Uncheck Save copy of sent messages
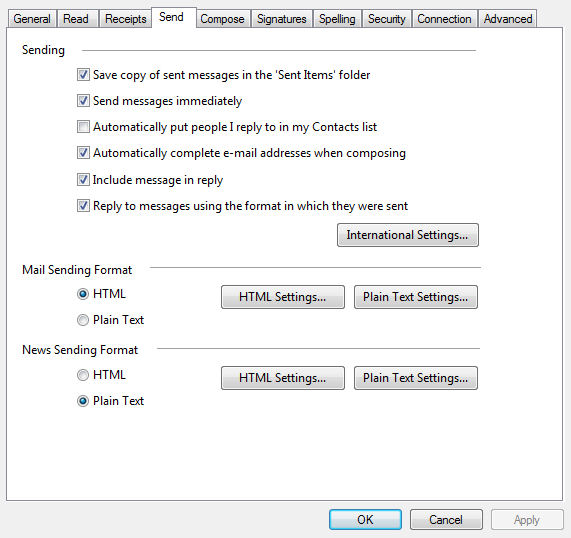This screenshot has height=538, width=571. point(83,75)
